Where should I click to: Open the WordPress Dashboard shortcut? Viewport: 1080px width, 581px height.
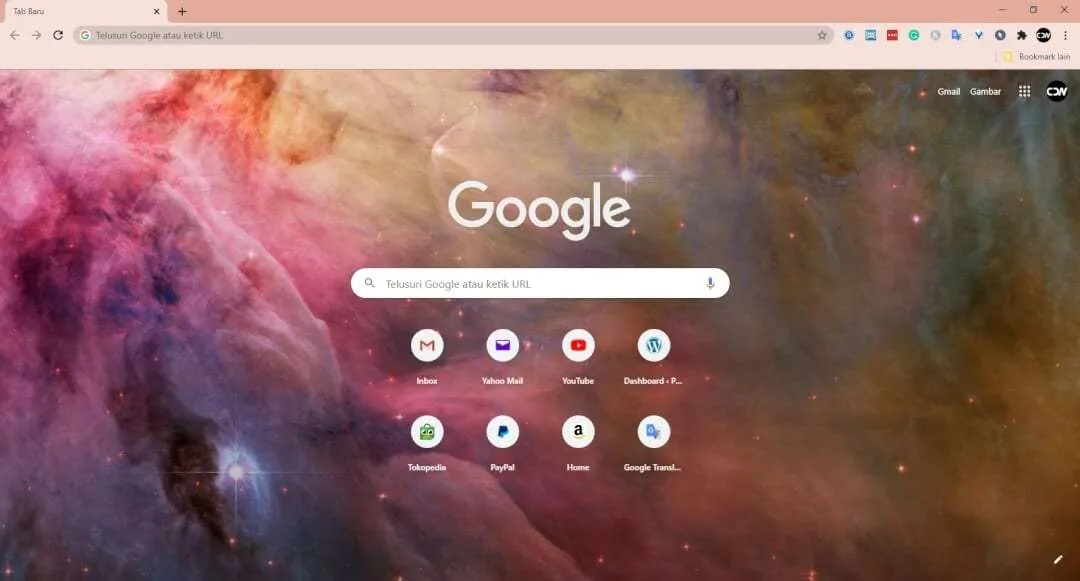click(x=654, y=357)
